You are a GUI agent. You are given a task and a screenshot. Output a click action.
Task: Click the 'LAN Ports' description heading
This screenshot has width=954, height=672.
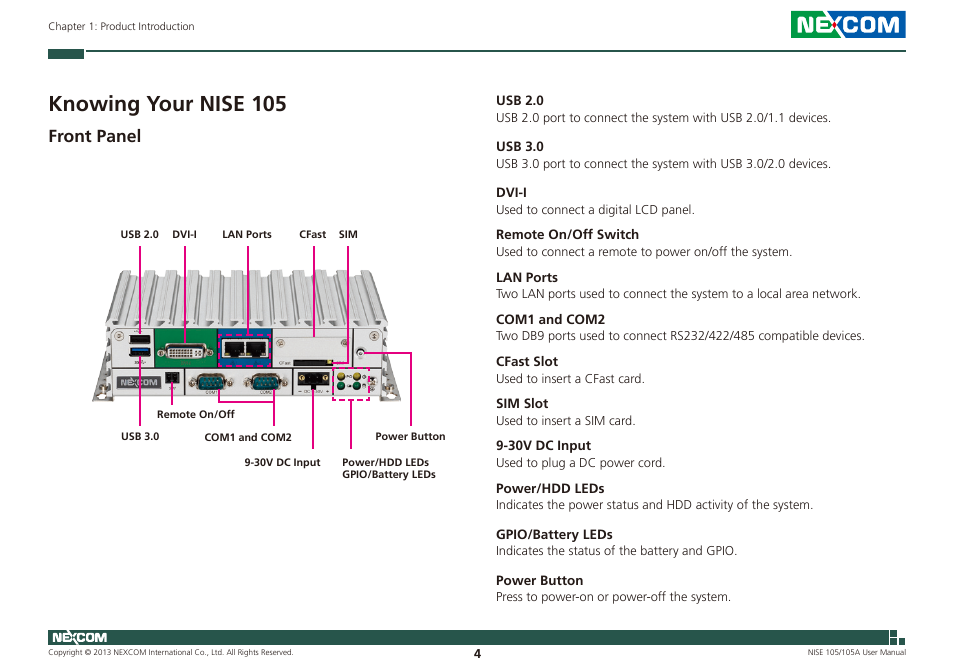(x=526, y=278)
